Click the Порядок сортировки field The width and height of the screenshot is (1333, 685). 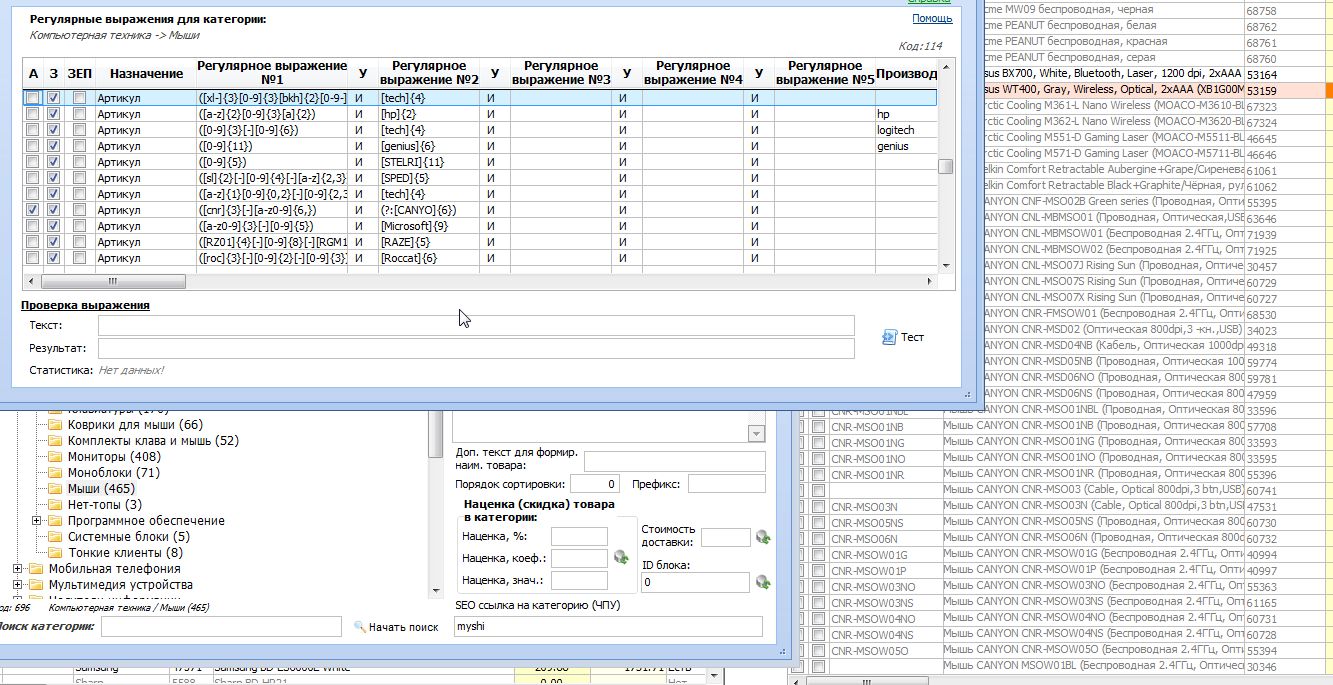tap(596, 484)
